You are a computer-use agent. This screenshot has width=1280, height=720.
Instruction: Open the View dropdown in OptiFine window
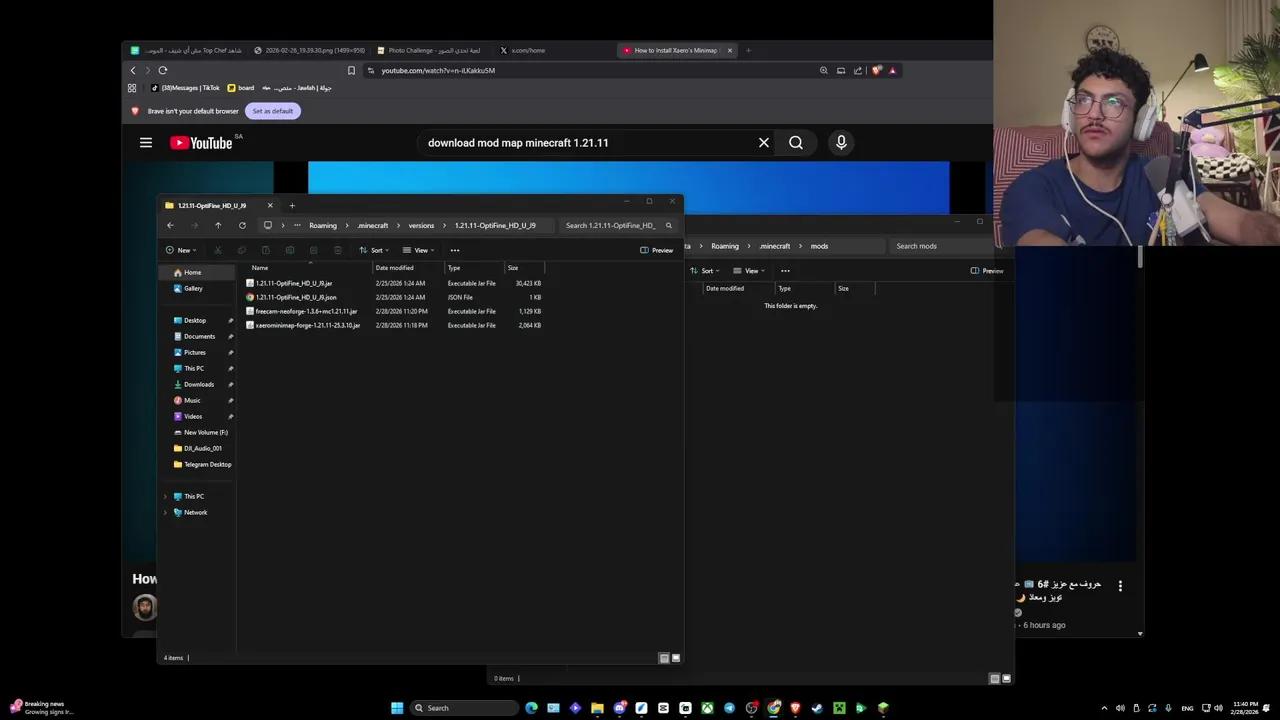(x=418, y=250)
